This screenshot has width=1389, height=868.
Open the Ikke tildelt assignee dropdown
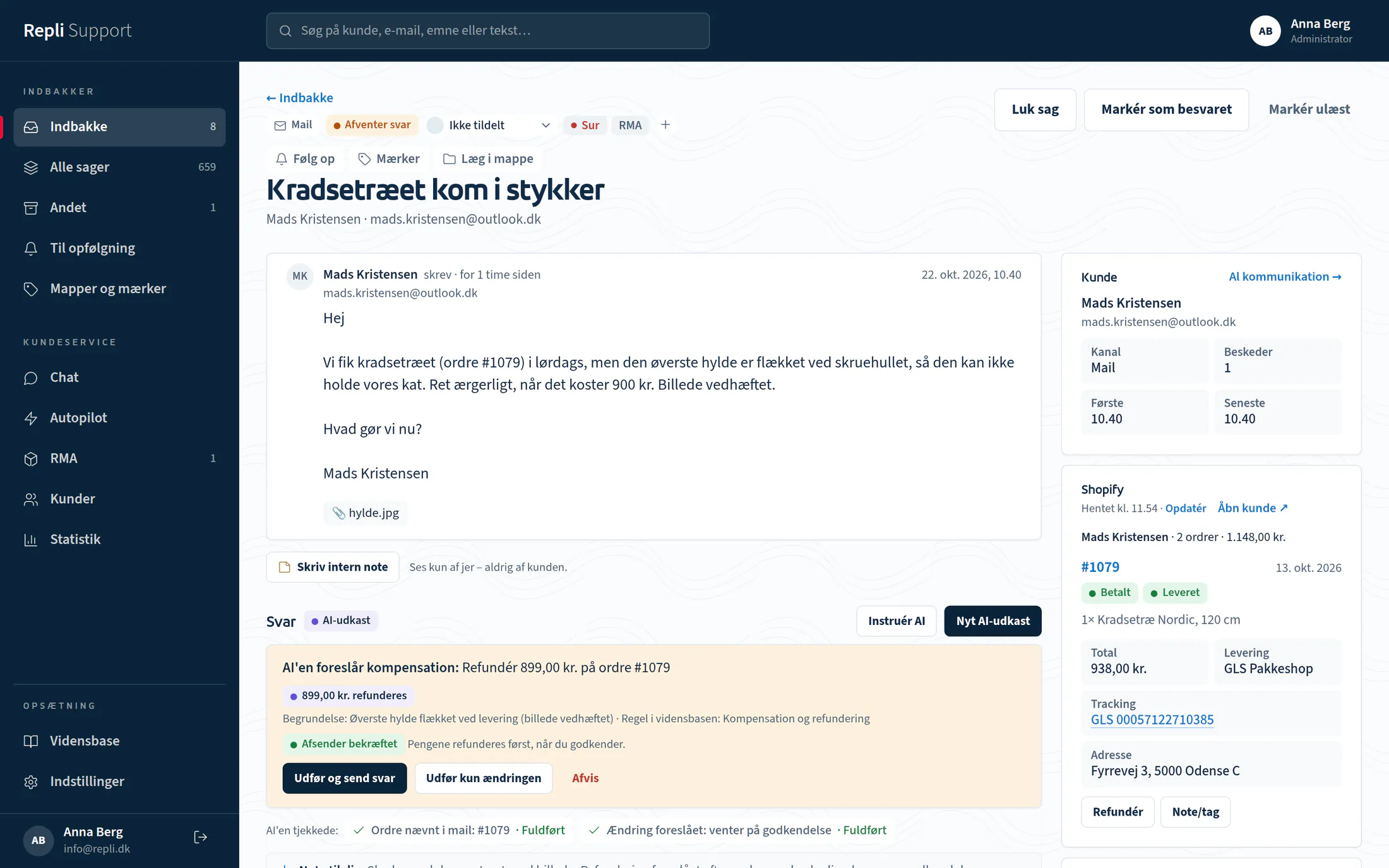pos(489,125)
